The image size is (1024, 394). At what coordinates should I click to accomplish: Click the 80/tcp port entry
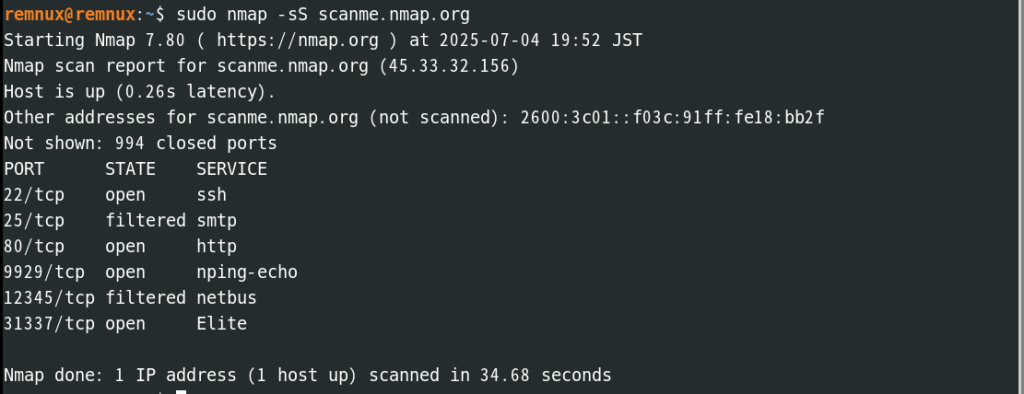pos(34,246)
